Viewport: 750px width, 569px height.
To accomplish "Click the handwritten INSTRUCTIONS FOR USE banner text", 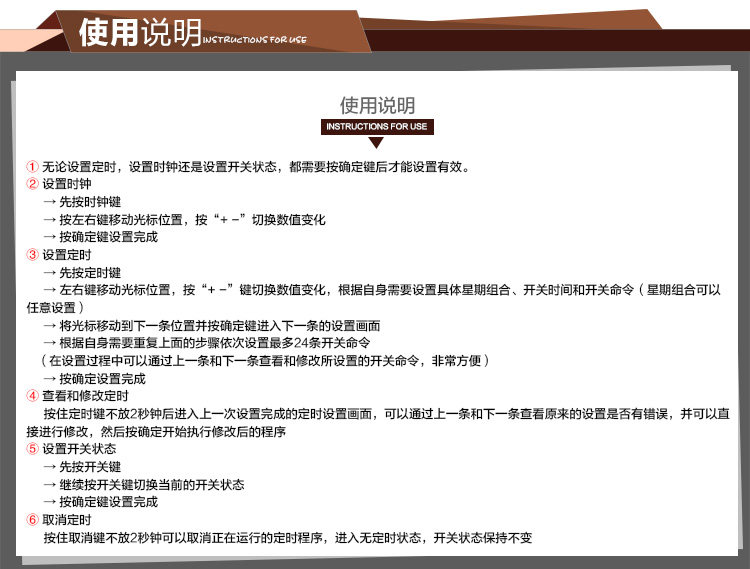I will click(x=254, y=40).
